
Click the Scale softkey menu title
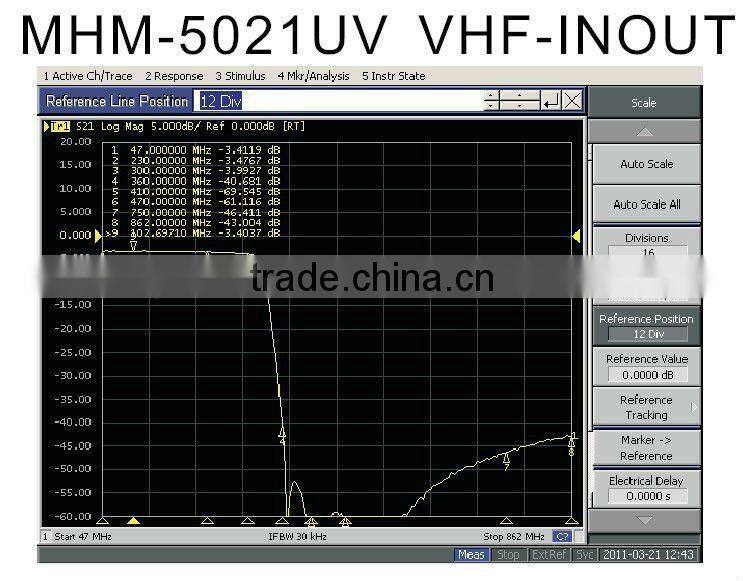[643, 103]
